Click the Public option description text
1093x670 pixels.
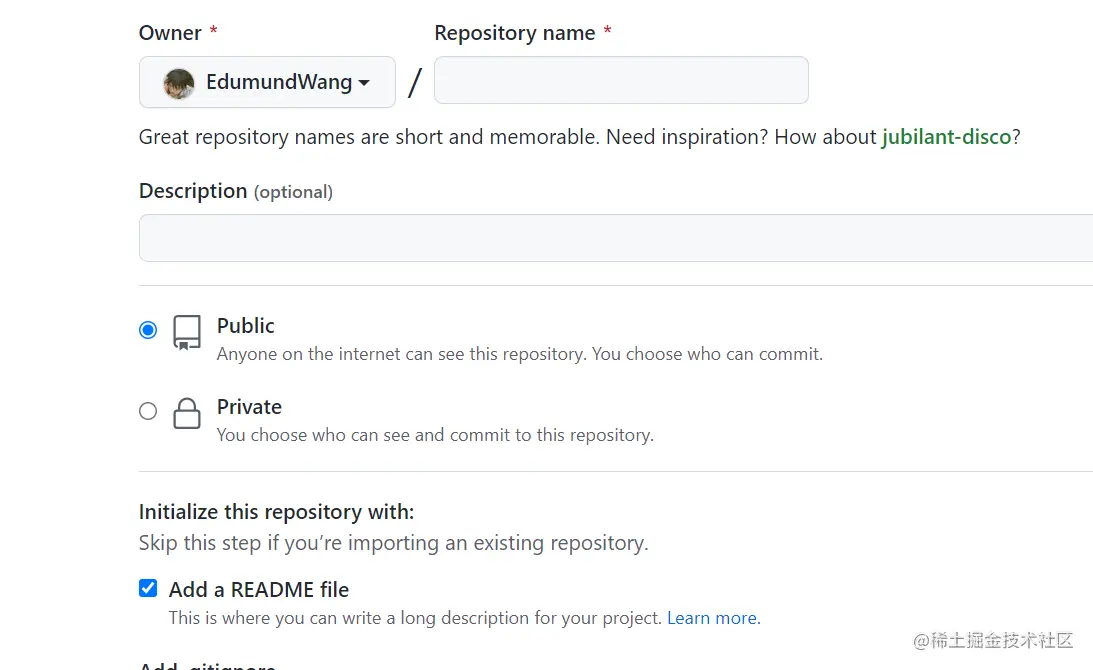click(x=519, y=354)
